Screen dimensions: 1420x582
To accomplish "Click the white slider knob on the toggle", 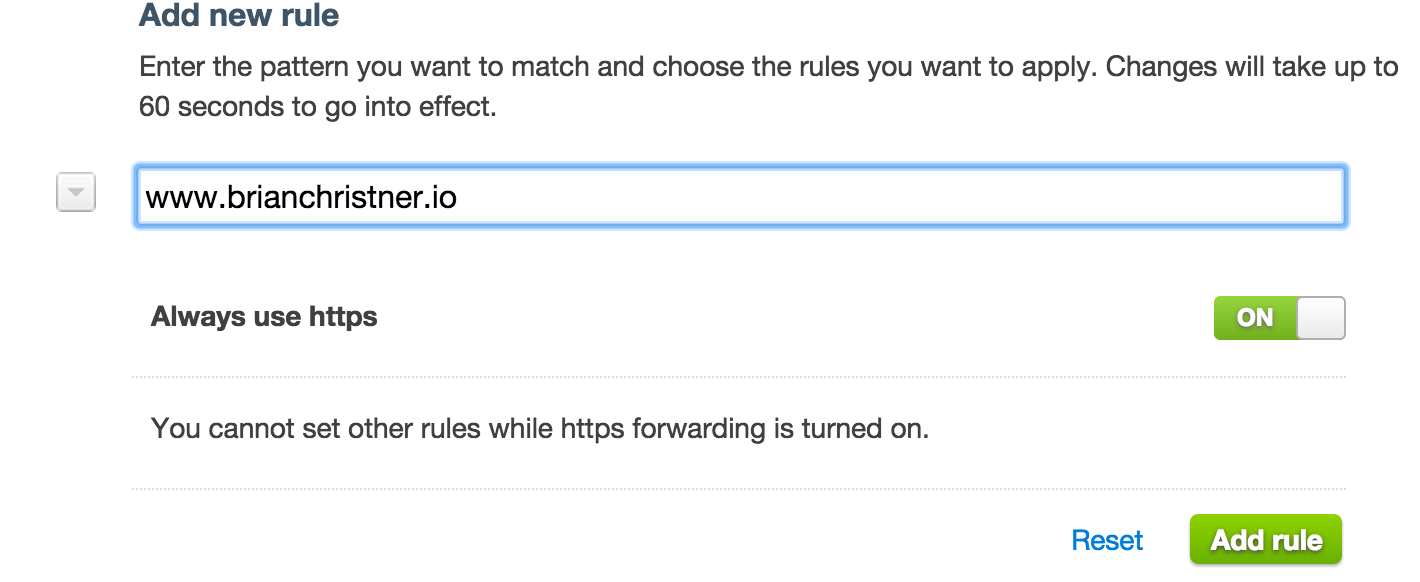I will pos(1320,317).
